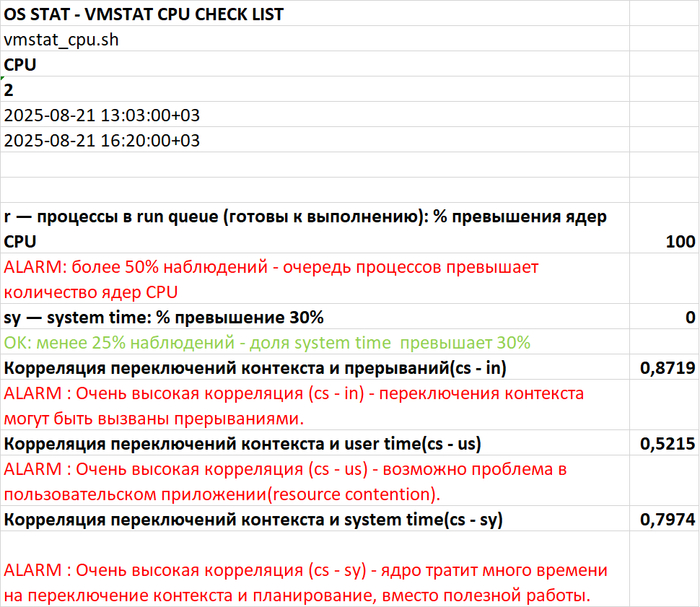Image resolution: width=700 pixels, height=607 pixels.
Task: Select the bold 'CPU' label cell
Action: point(20,64)
